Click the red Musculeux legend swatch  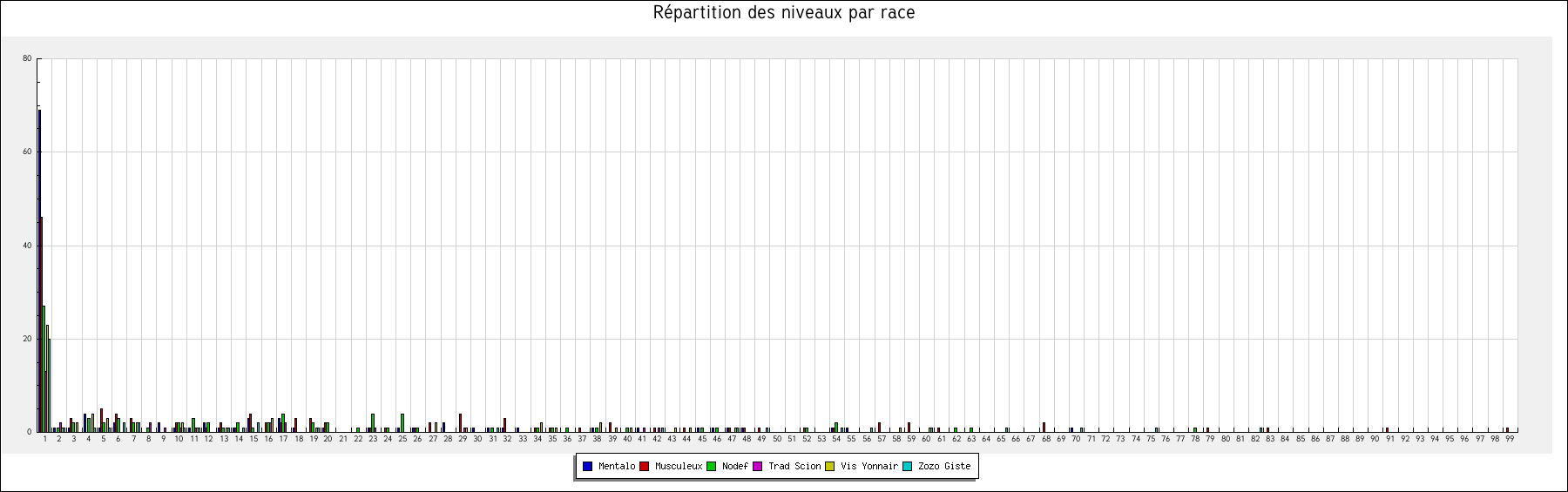(644, 467)
